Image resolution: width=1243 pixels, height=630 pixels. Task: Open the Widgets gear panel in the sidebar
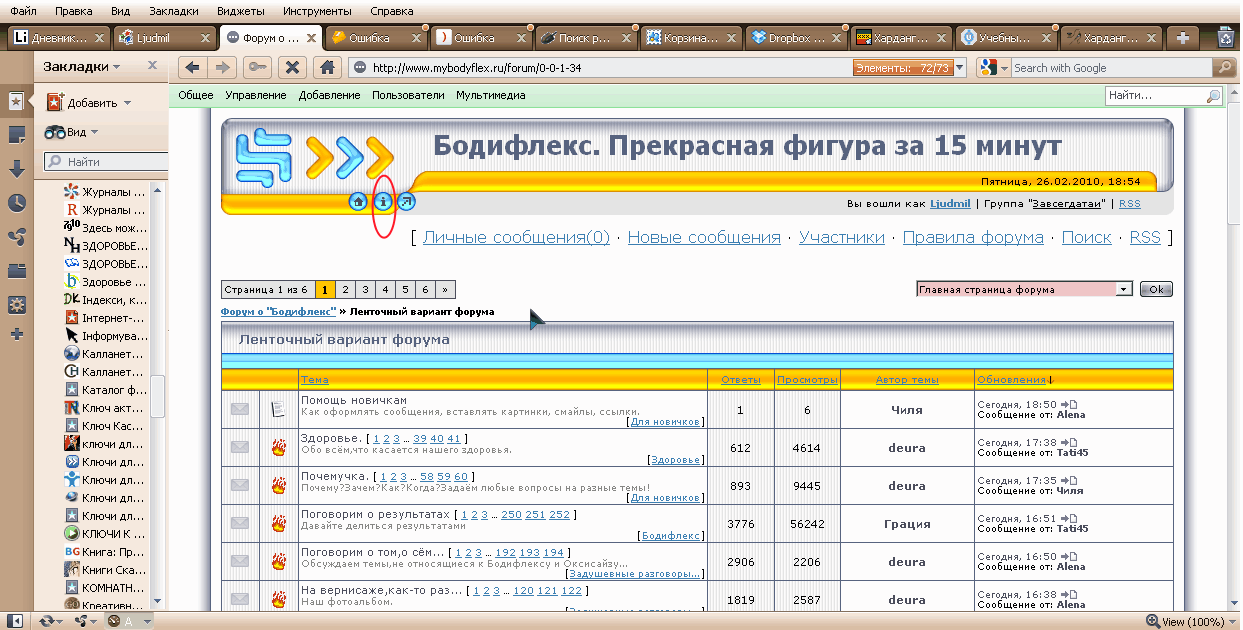click(17, 304)
